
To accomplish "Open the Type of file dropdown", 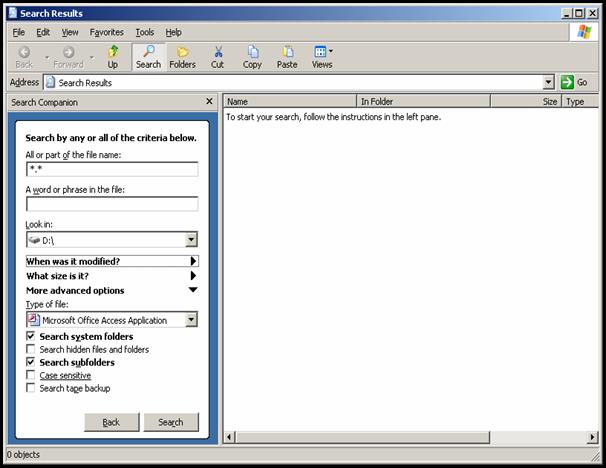I will tap(190, 320).
